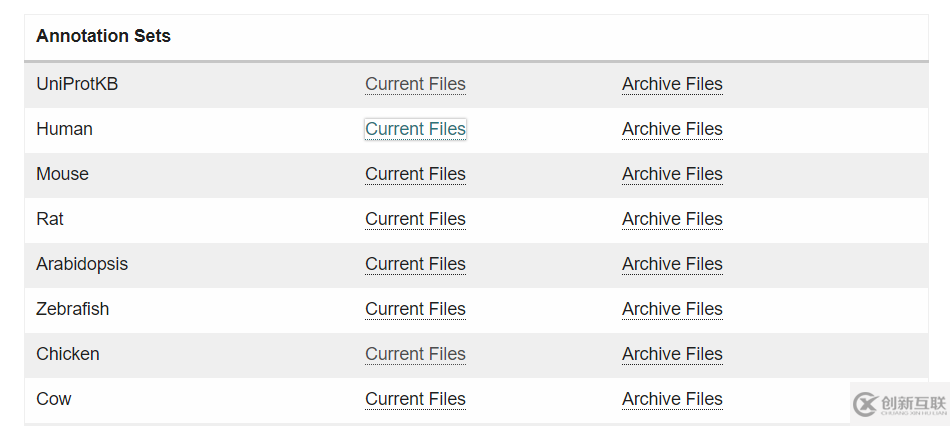Screen dimensions: 950x426
Task: Open Human Archive Files link
Action: (672, 129)
